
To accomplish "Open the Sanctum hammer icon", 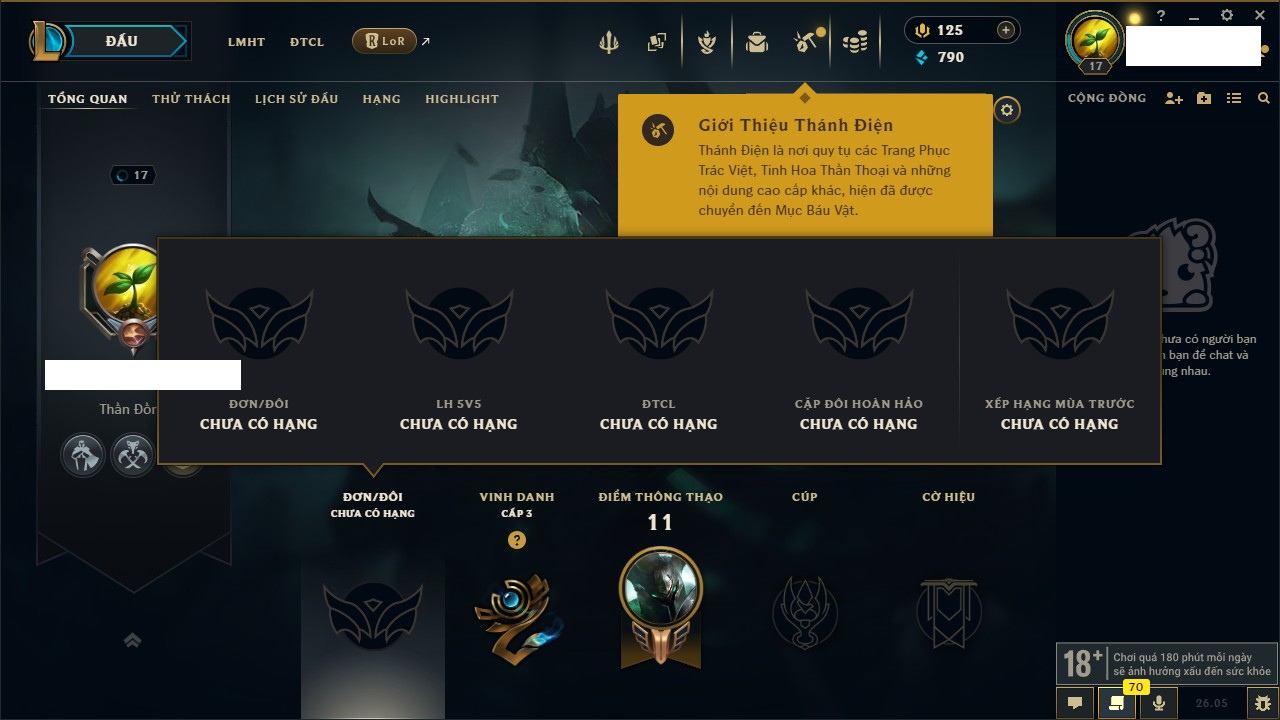I will 805,42.
